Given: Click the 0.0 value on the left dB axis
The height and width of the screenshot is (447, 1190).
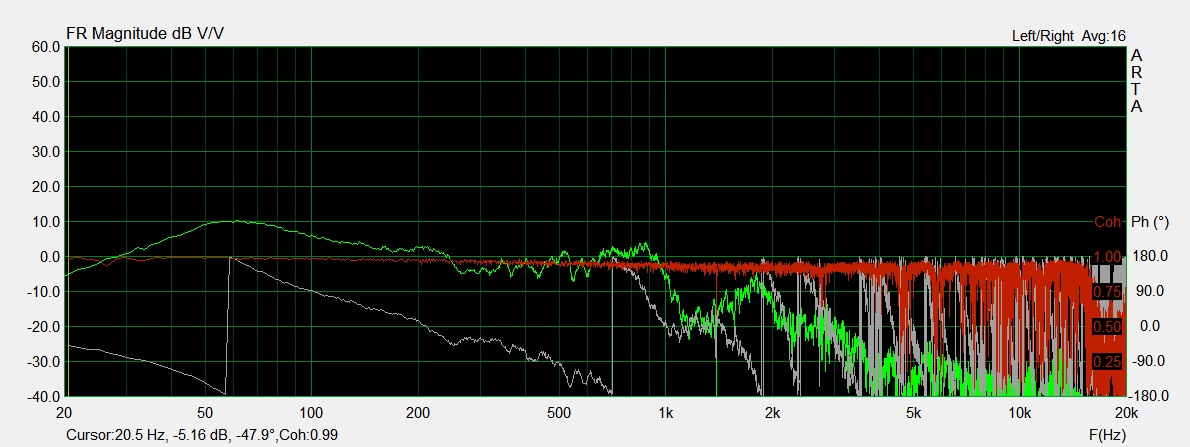Looking at the screenshot, I should (x=49, y=257).
